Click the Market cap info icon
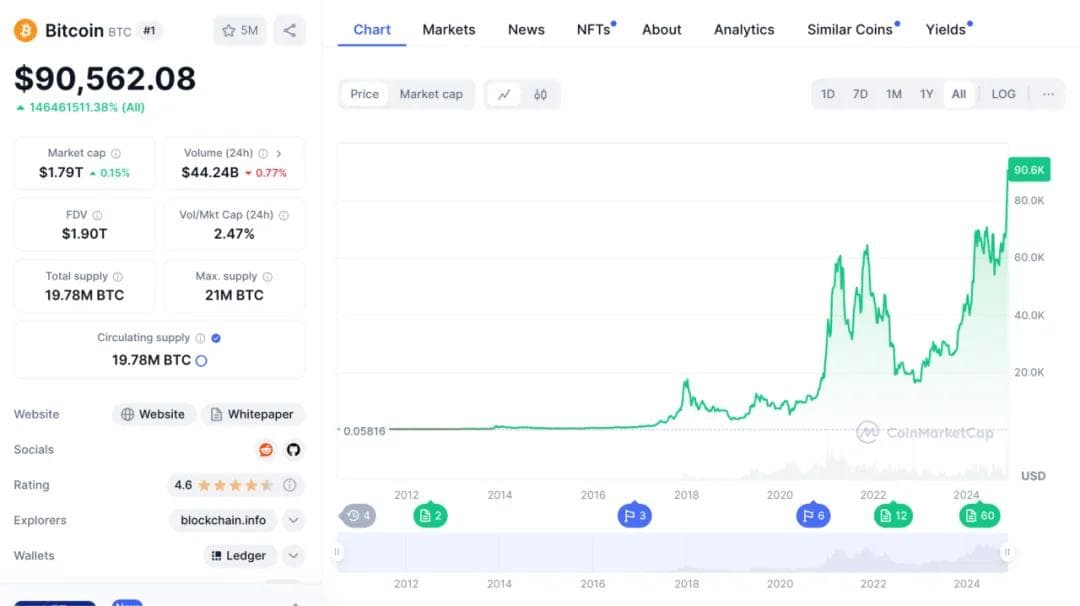This screenshot has width=1080, height=606. point(116,154)
